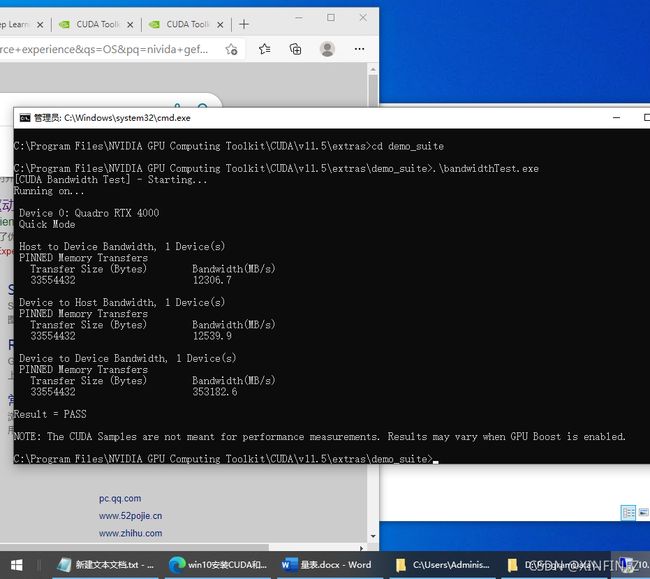Click the browser scrollbar down arrow

click(x=373, y=538)
